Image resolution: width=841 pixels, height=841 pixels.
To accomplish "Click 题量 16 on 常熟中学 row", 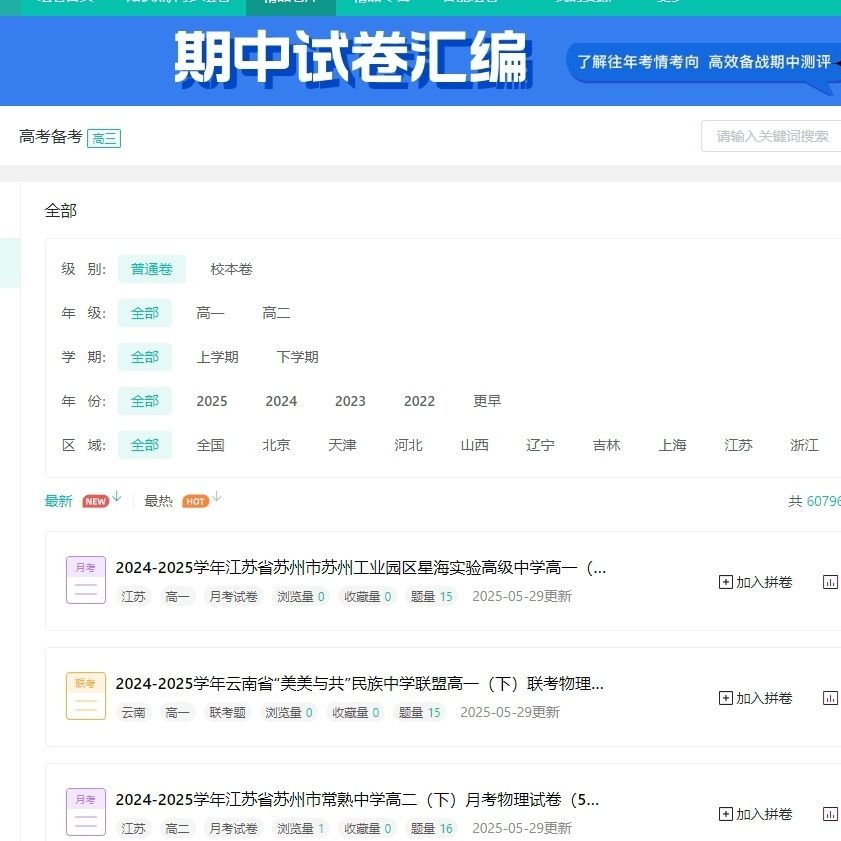I will tap(432, 828).
